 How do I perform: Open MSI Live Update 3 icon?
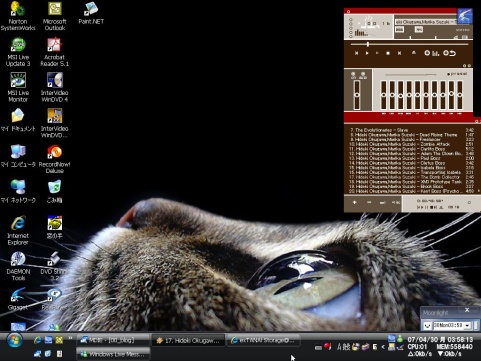[x=18, y=52]
